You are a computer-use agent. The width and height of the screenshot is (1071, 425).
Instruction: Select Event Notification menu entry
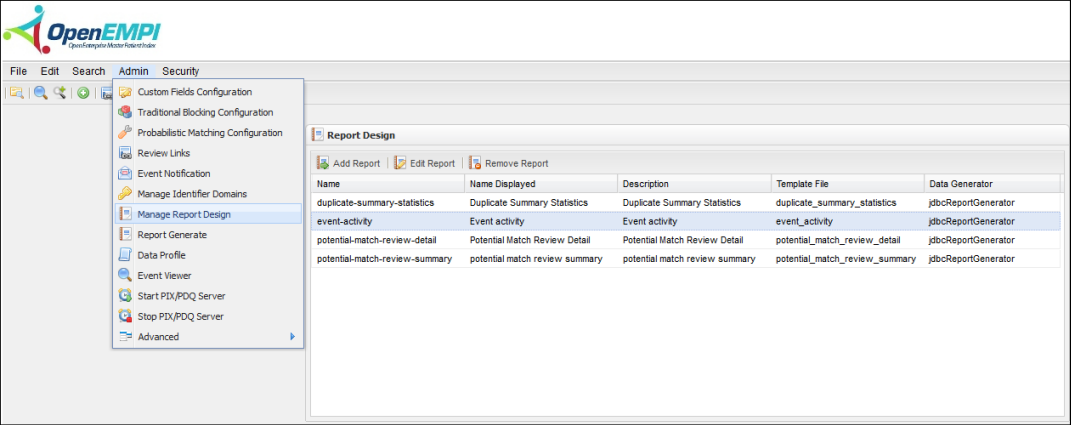(x=208, y=174)
